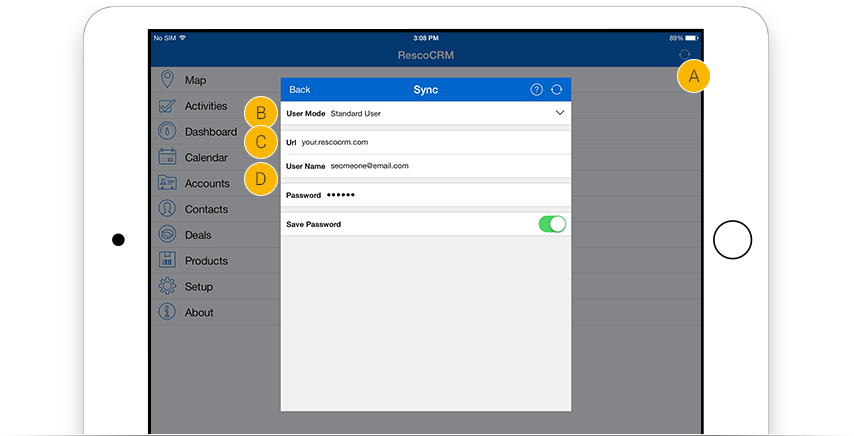
Task: Open Activities from the menu
Action: pyautogui.click(x=205, y=106)
